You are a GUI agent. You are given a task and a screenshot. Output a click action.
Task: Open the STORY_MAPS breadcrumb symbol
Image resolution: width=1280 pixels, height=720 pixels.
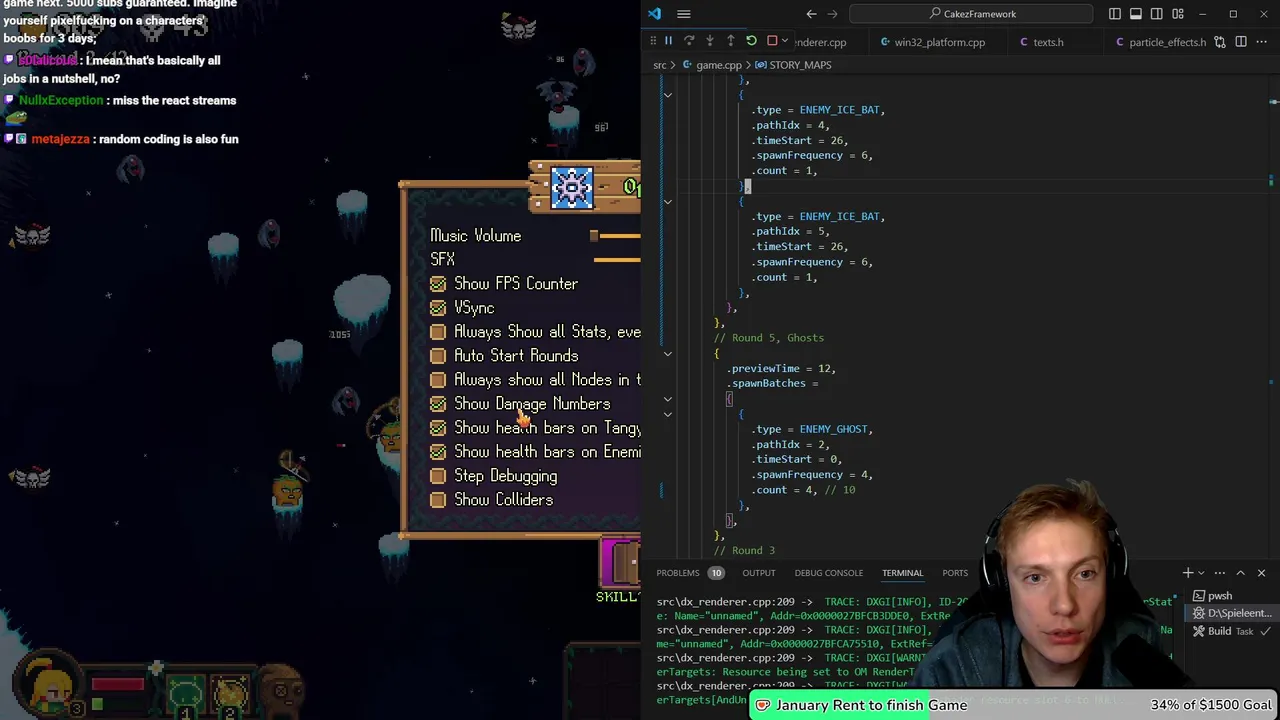click(793, 65)
